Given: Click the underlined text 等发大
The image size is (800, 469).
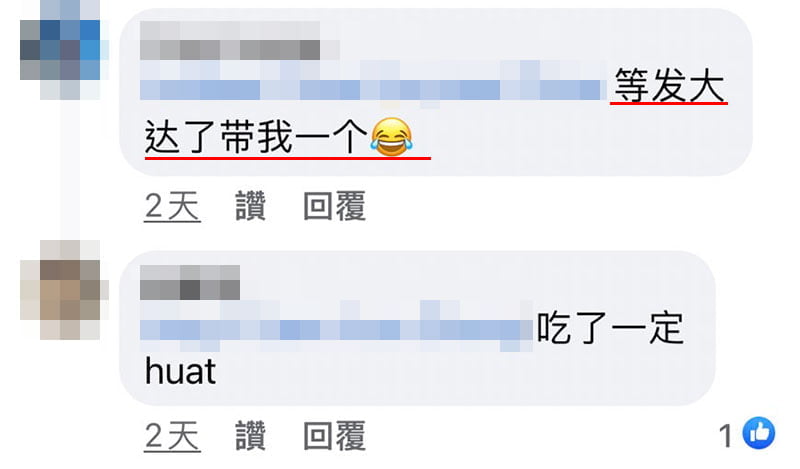Looking at the screenshot, I should point(669,85).
